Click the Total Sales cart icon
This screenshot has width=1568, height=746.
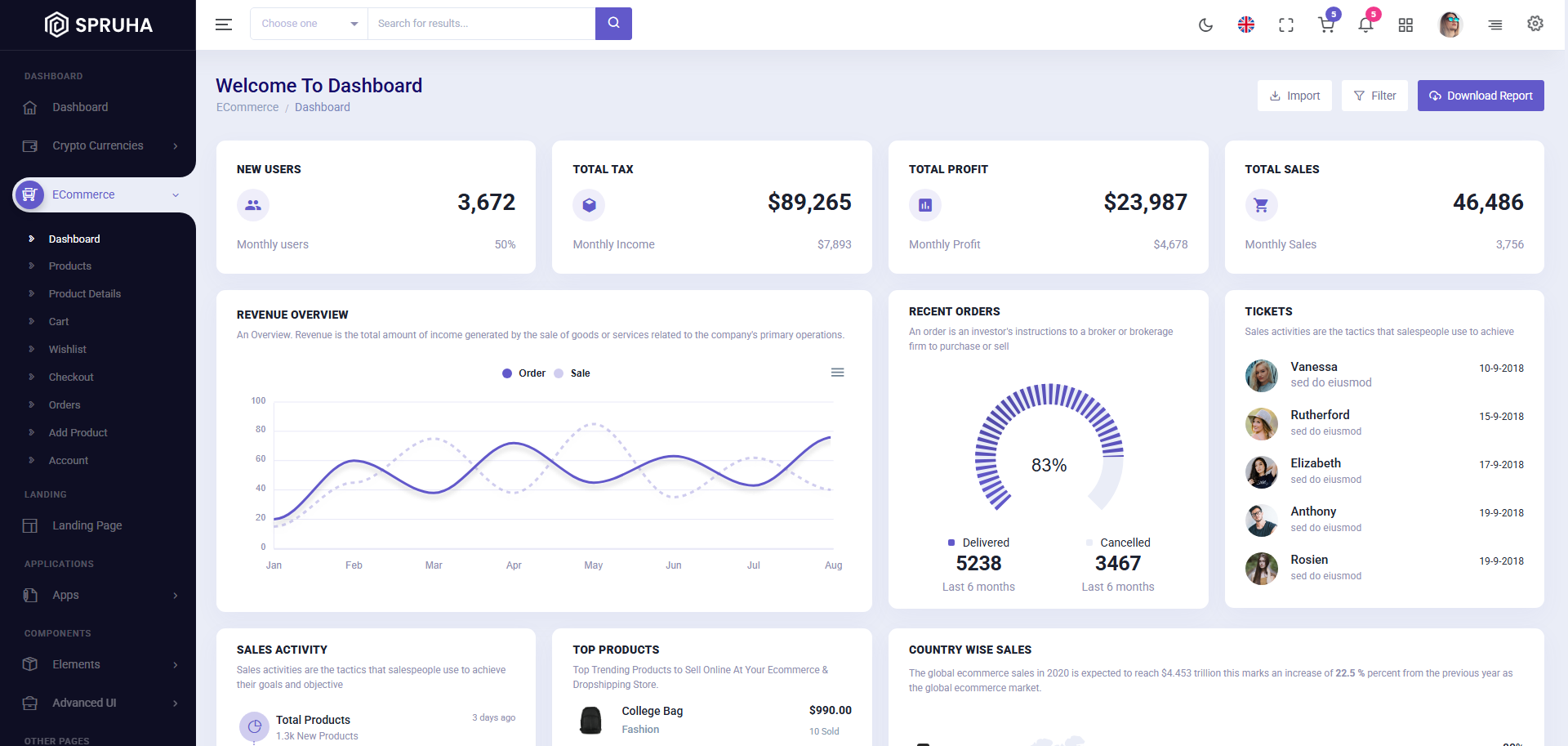tap(1261, 205)
